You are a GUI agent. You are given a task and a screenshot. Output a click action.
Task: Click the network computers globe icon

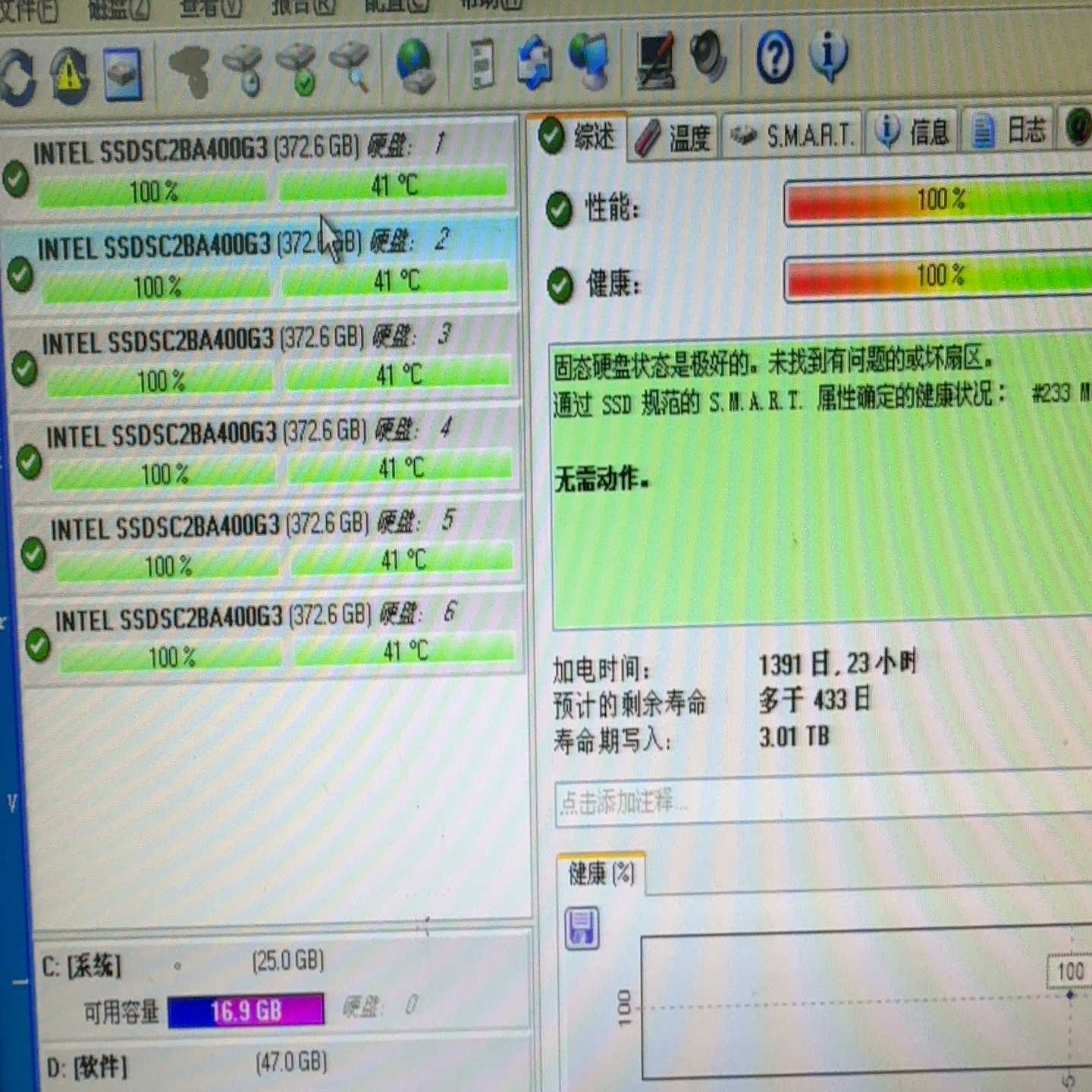pos(591,61)
